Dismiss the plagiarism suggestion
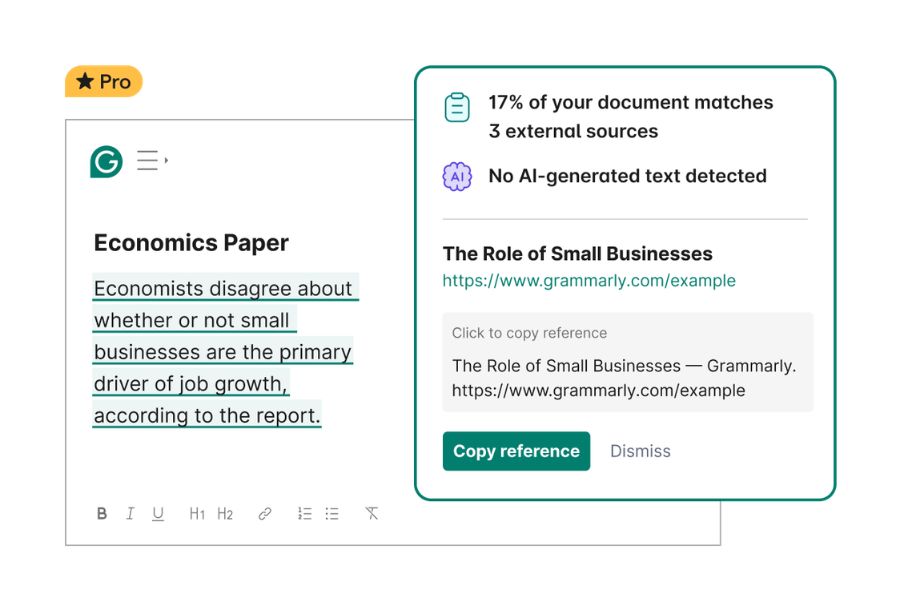The width and height of the screenshot is (900, 600). point(640,451)
